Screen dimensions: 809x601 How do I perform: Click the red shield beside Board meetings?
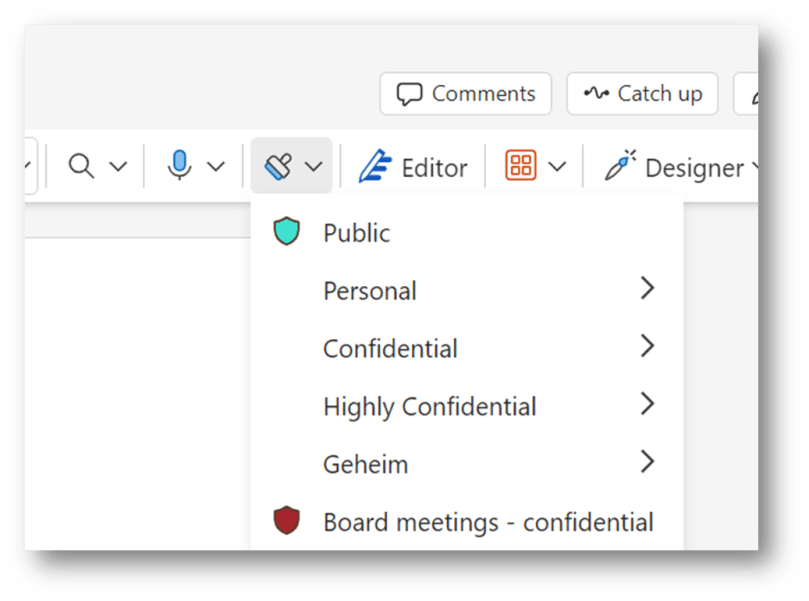288,520
